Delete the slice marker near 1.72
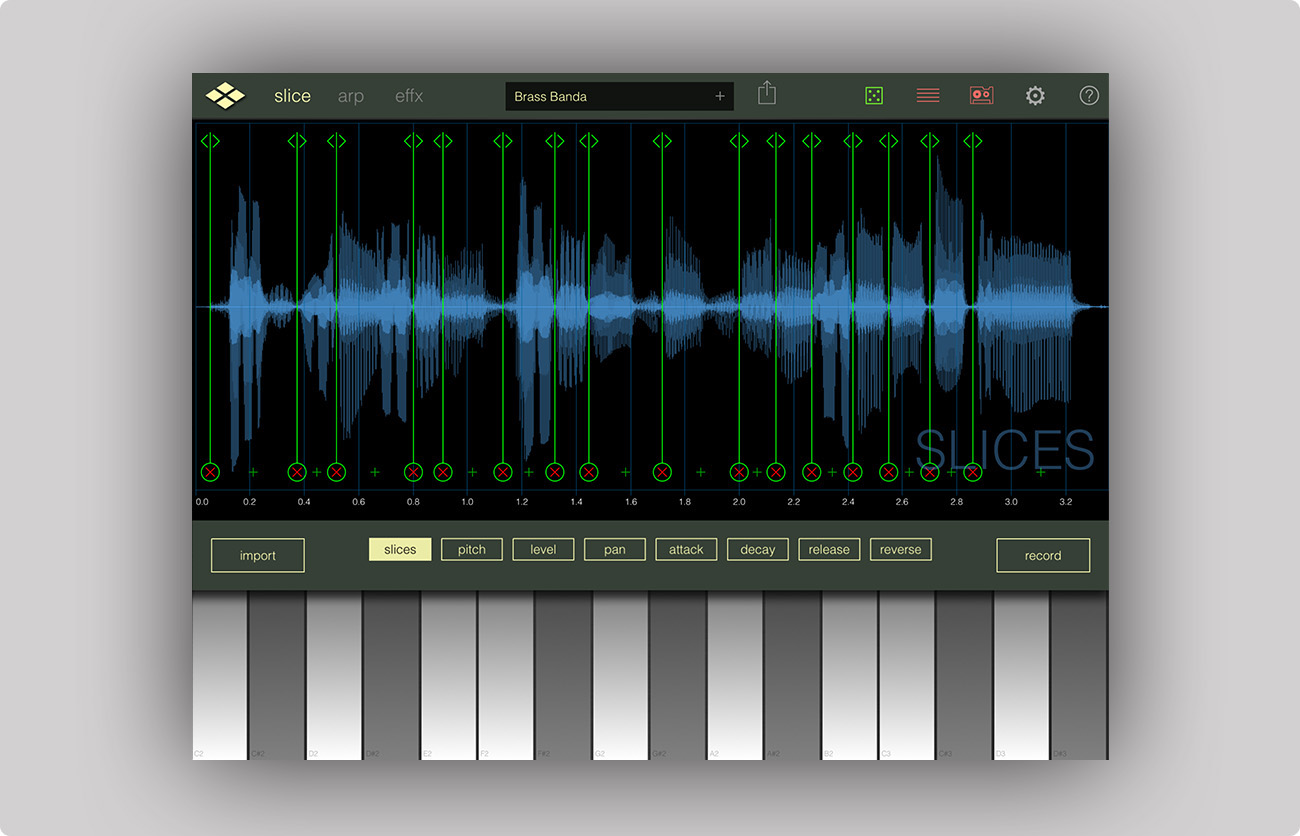This screenshot has width=1300, height=836. click(x=662, y=472)
